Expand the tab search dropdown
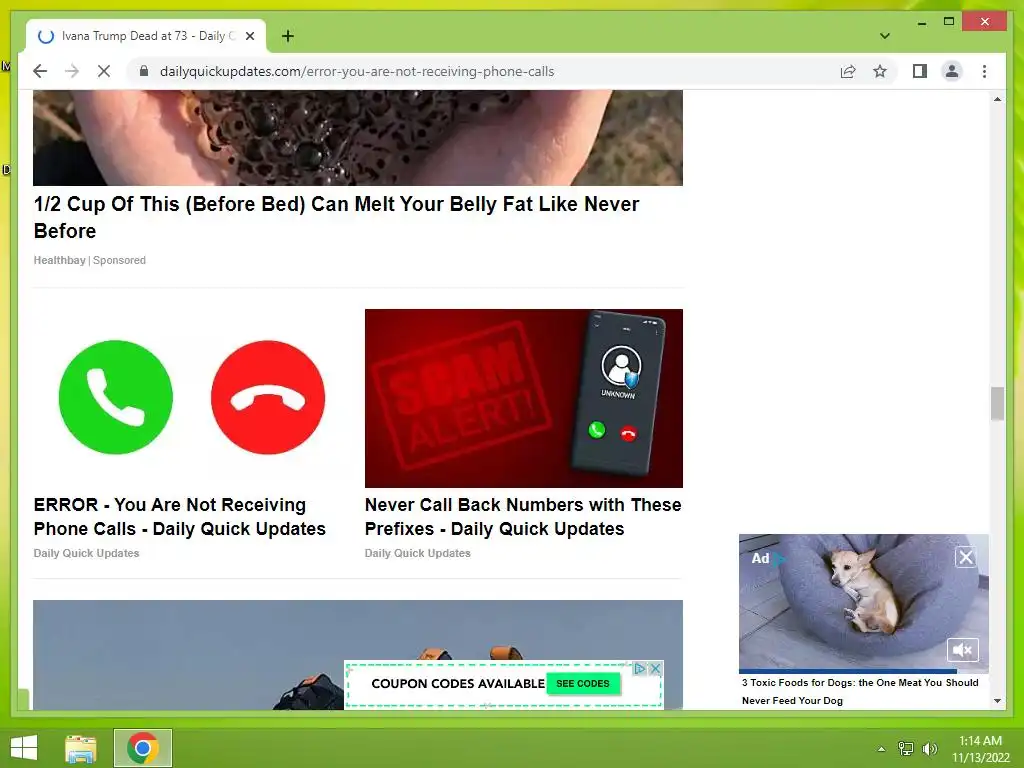Viewport: 1024px width, 768px height. coord(885,36)
